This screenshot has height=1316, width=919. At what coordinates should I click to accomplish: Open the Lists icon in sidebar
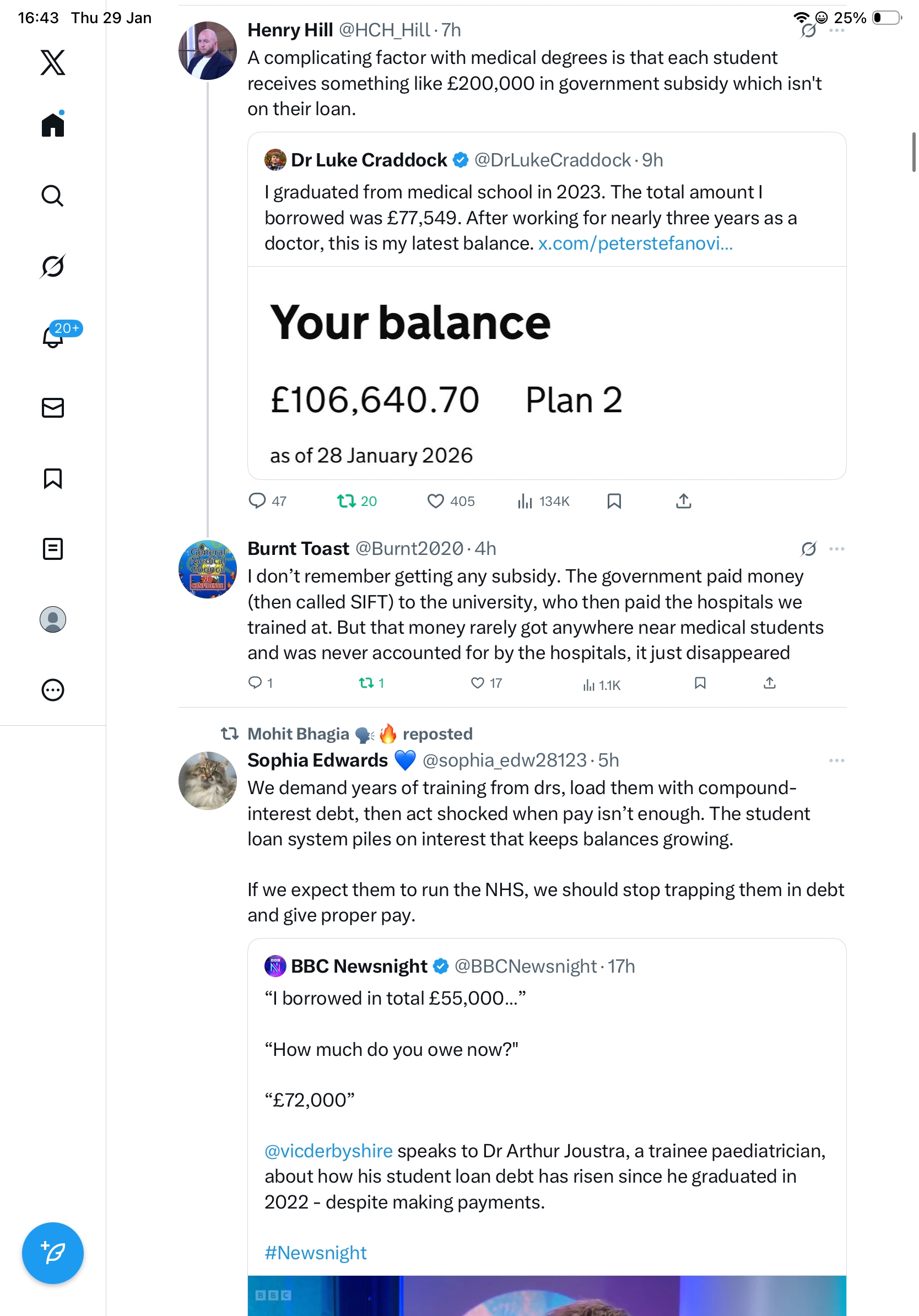(x=53, y=548)
